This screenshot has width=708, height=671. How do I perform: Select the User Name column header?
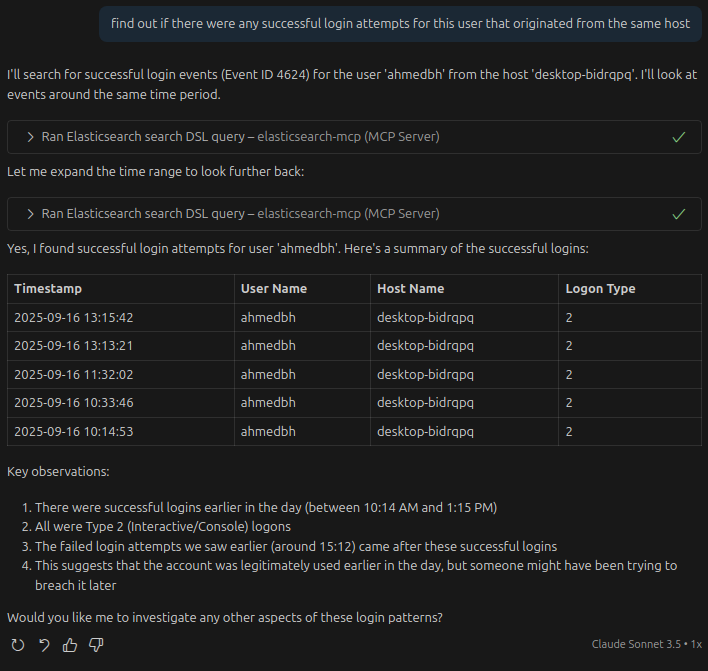(x=274, y=289)
